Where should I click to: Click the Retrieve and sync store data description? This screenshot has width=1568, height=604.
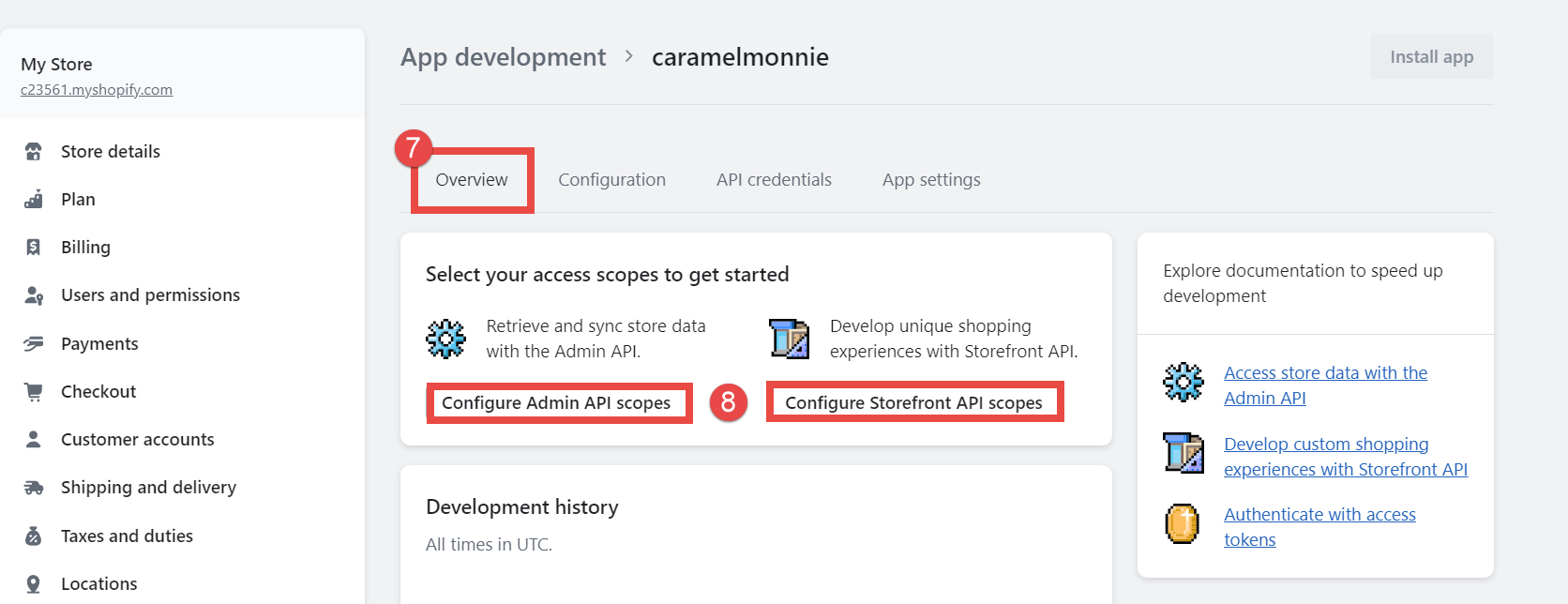pyautogui.click(x=596, y=339)
